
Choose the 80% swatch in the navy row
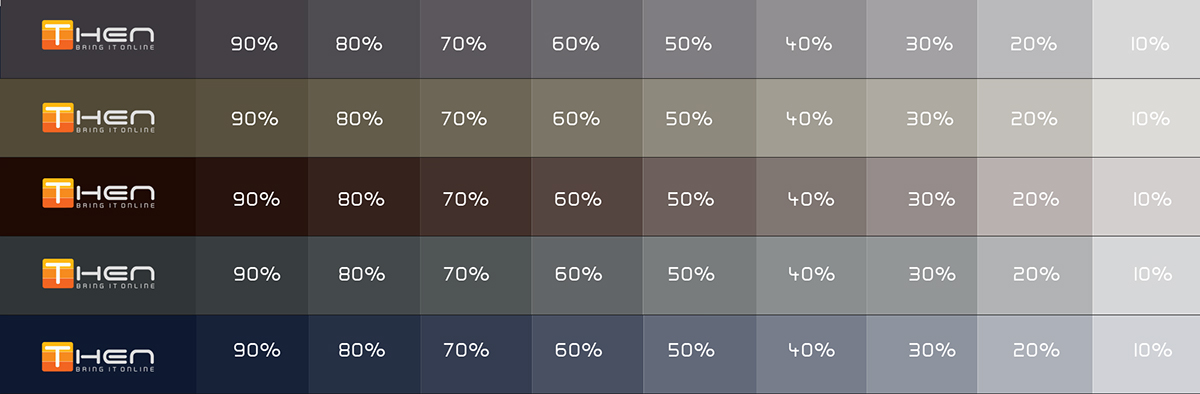(x=364, y=354)
